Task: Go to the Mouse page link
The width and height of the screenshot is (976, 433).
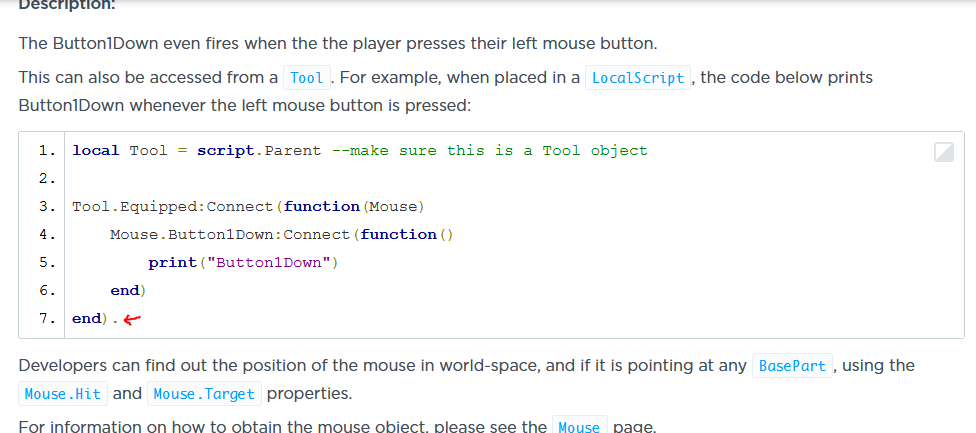Action: [x=579, y=427]
